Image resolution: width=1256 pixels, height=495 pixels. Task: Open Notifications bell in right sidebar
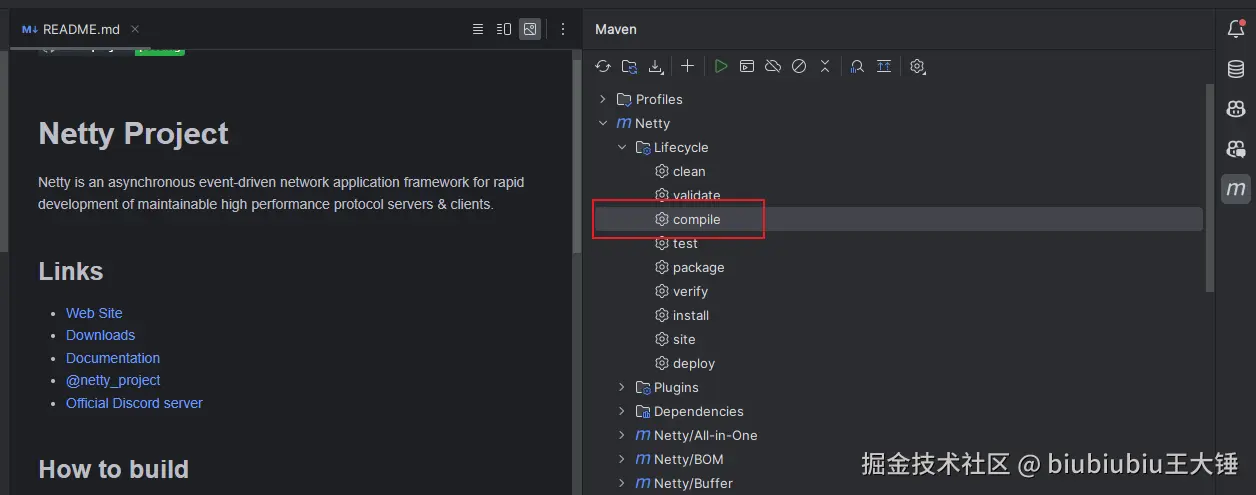coord(1236,29)
